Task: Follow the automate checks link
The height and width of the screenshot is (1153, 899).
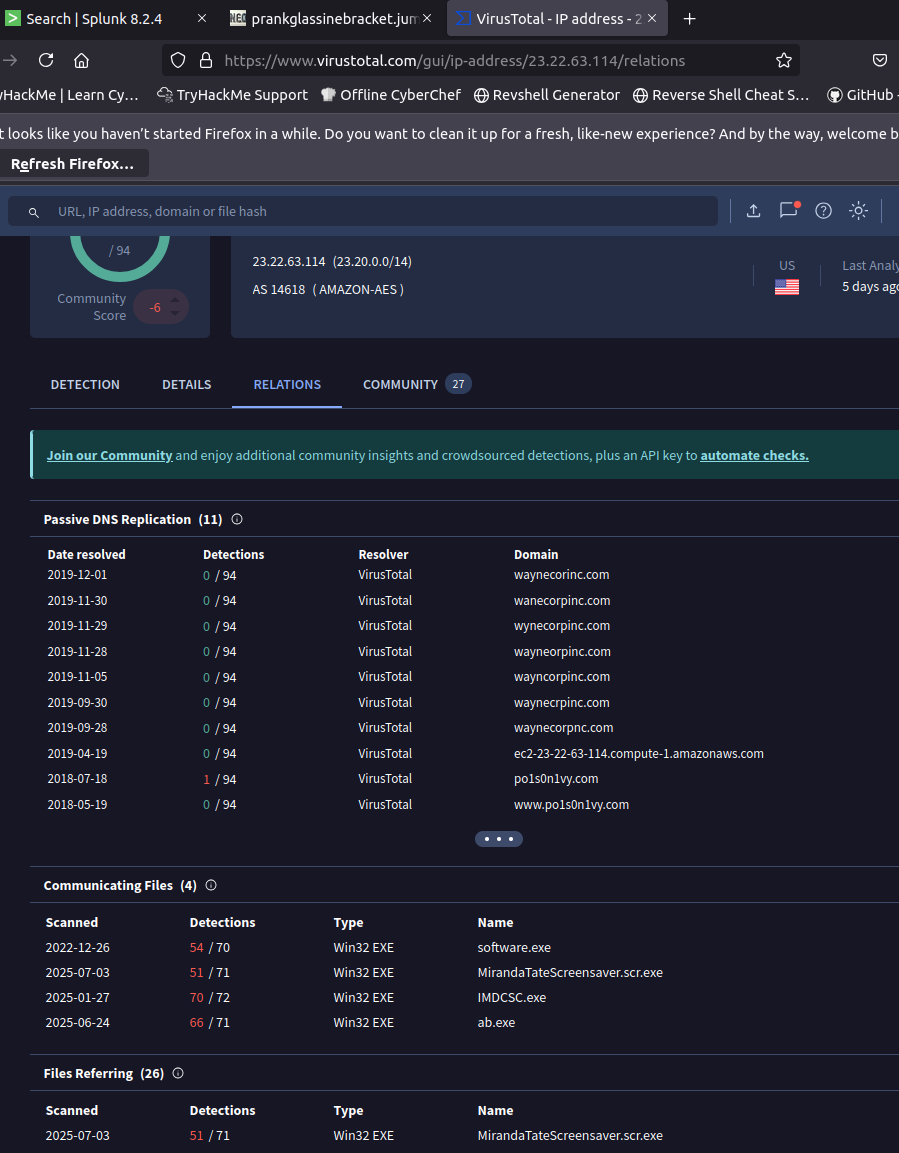Action: [x=754, y=456]
